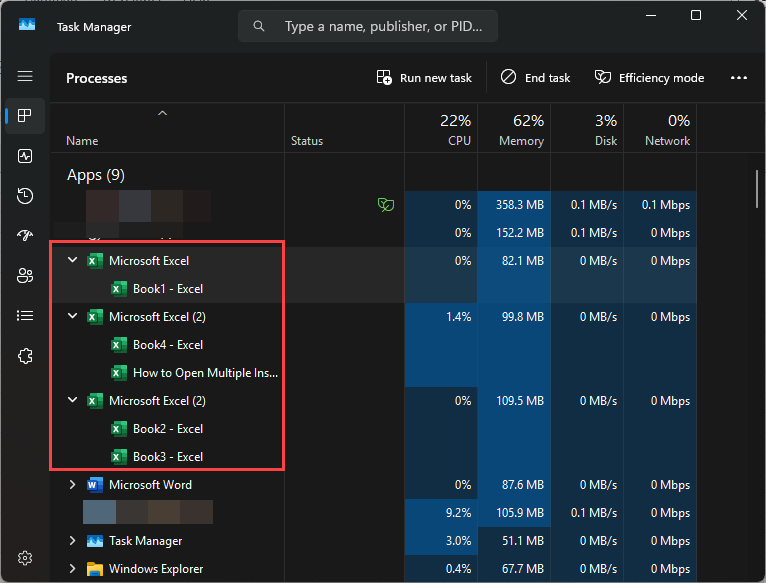Click the Apps (9) group heading
This screenshot has width=766, height=583.
[x=96, y=175]
